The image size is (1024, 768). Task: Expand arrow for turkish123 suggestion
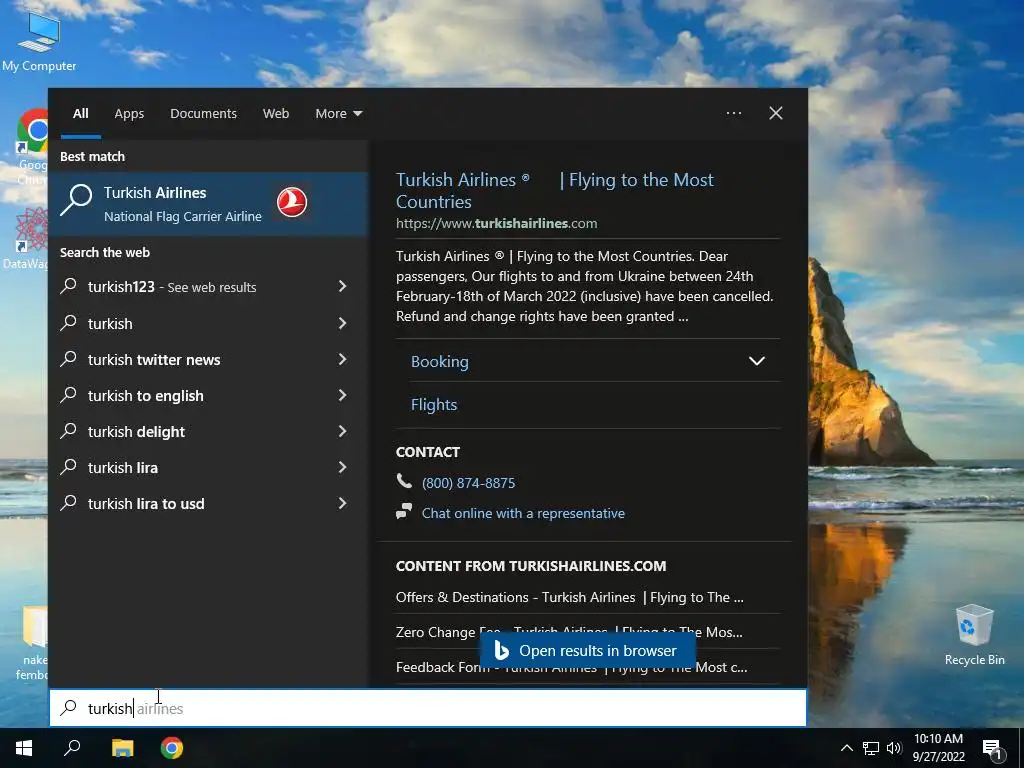(342, 286)
